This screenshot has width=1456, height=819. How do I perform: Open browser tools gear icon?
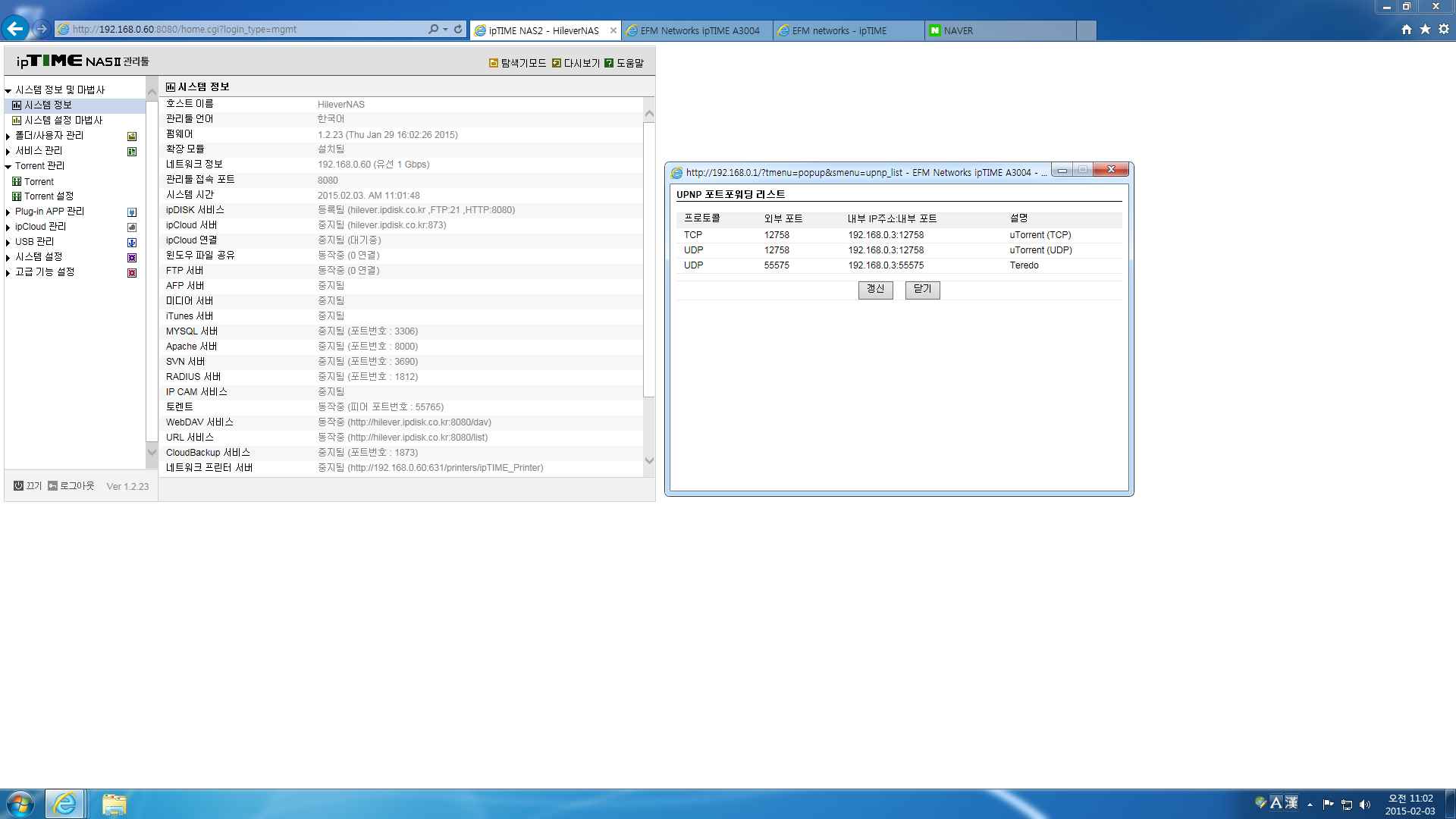point(1444,30)
